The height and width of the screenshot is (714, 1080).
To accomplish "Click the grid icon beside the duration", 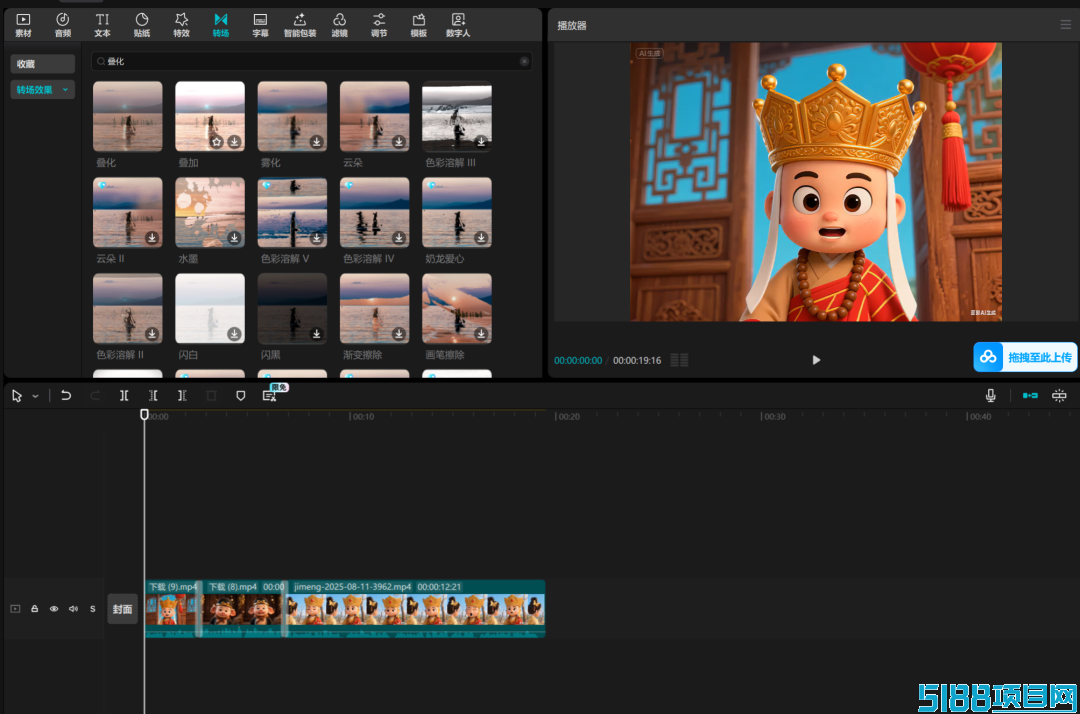I will pyautogui.click(x=679, y=359).
